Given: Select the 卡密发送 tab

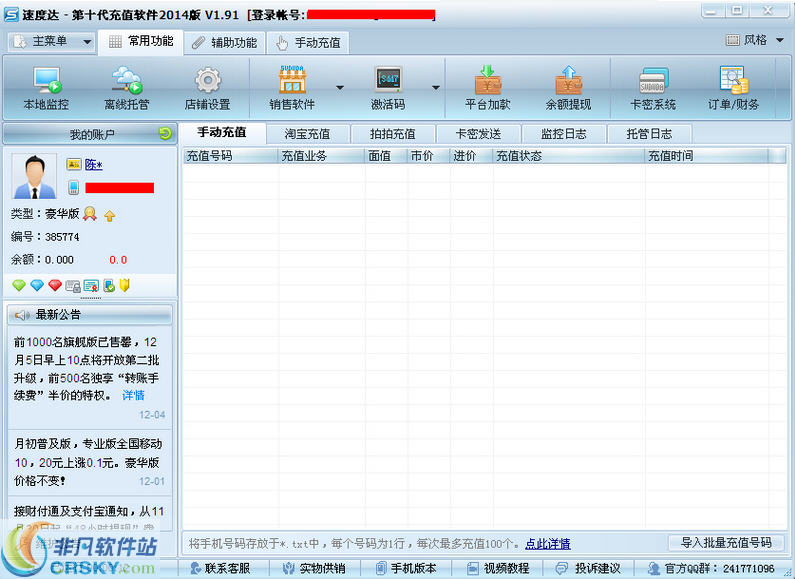Looking at the screenshot, I should click(x=478, y=134).
